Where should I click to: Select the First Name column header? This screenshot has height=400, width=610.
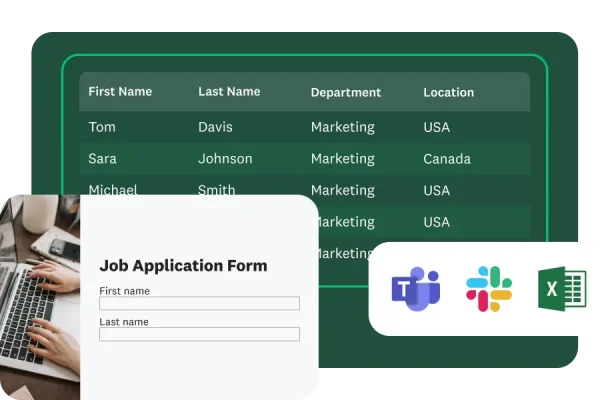click(x=120, y=91)
